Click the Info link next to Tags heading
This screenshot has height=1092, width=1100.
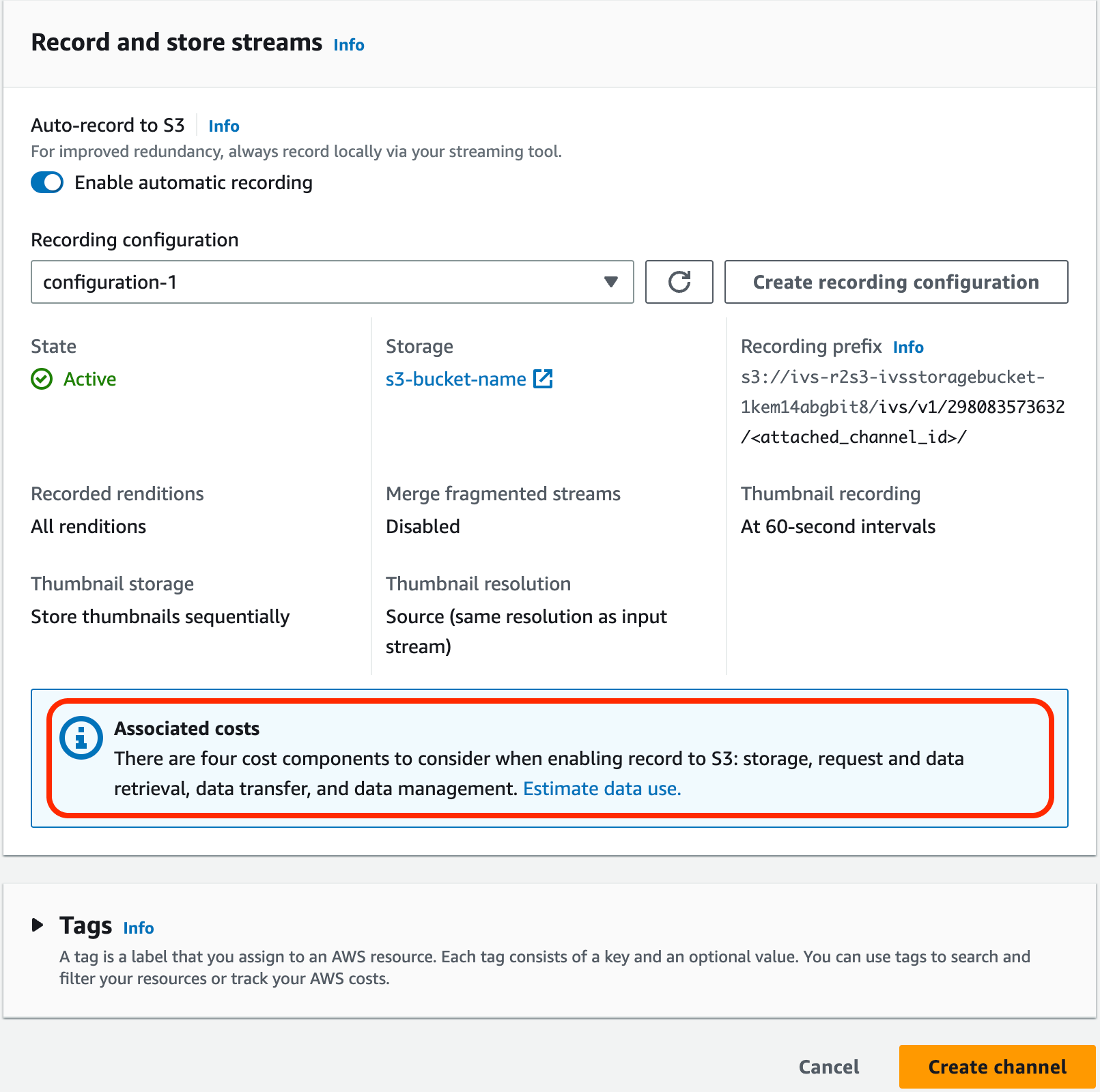[138, 928]
